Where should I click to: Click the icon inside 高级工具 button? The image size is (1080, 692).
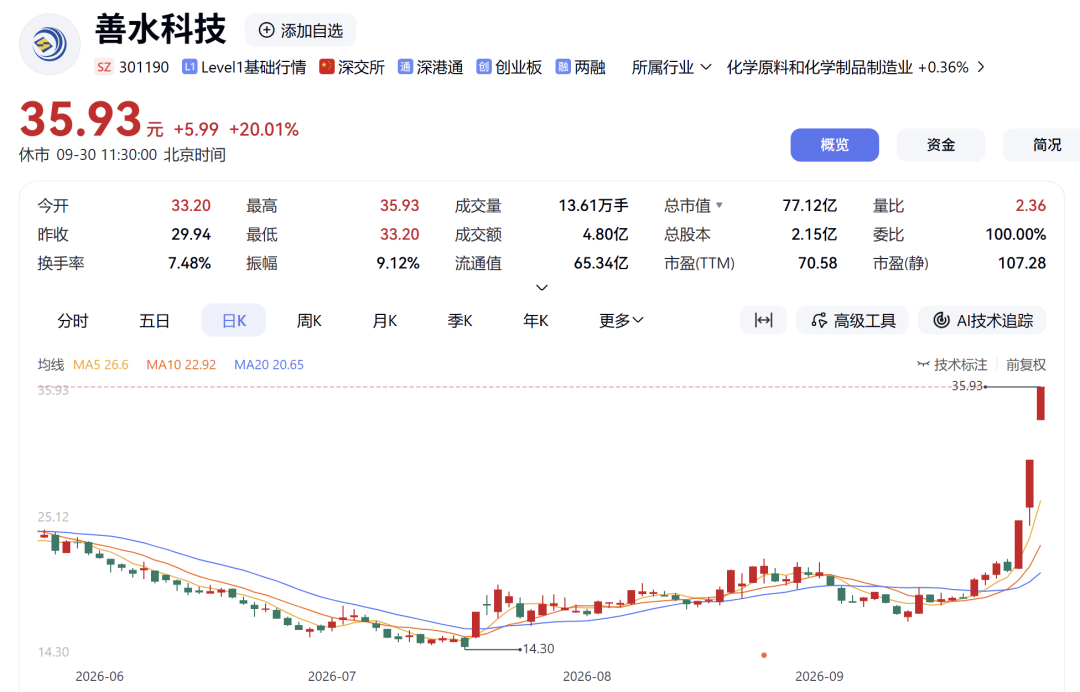(819, 320)
